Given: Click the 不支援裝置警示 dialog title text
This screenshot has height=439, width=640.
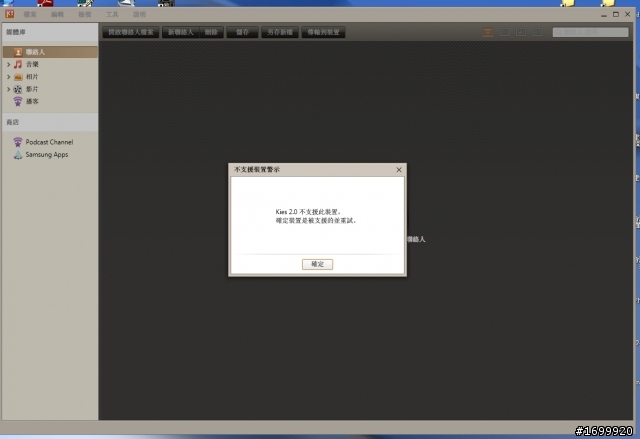Looking at the screenshot, I should [x=257, y=170].
